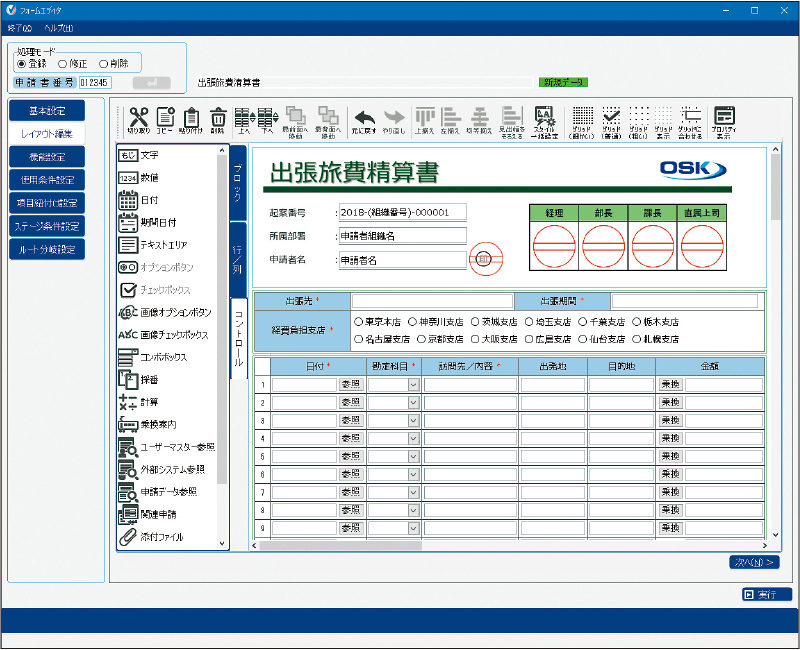Pick the 採番 numbering control

click(x=138, y=380)
